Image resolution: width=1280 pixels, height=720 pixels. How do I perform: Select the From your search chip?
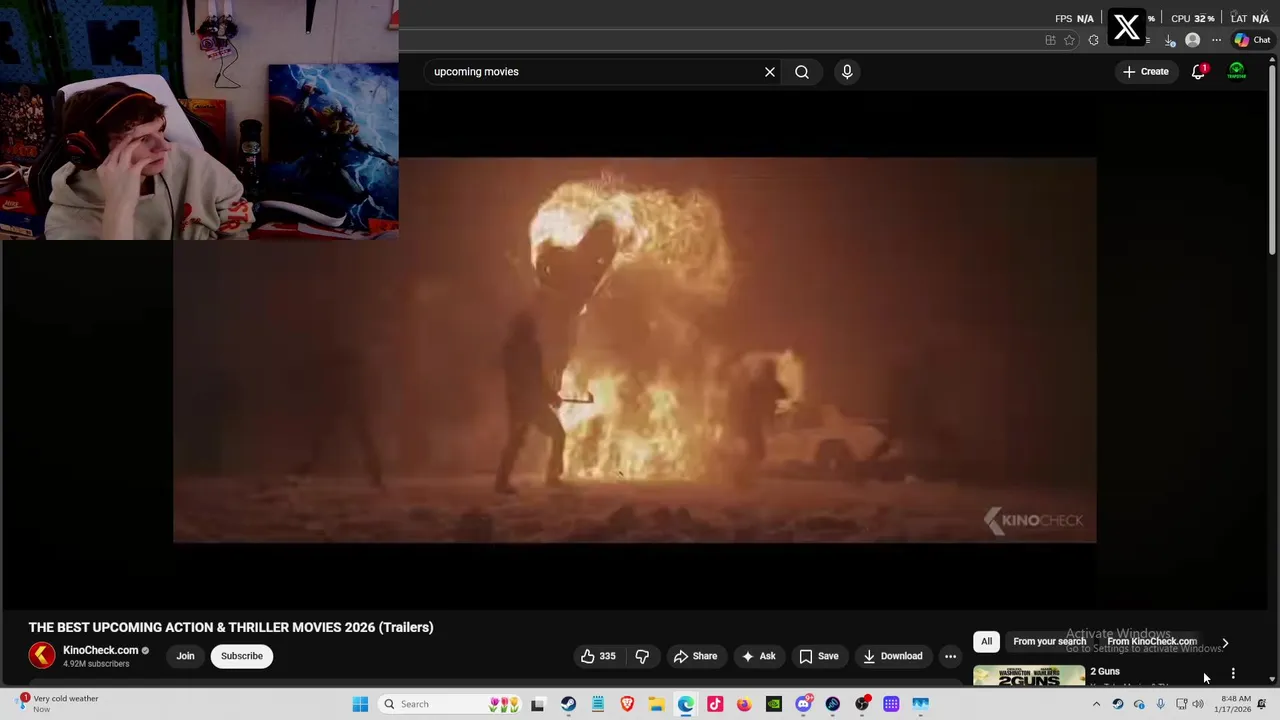[x=1049, y=642]
